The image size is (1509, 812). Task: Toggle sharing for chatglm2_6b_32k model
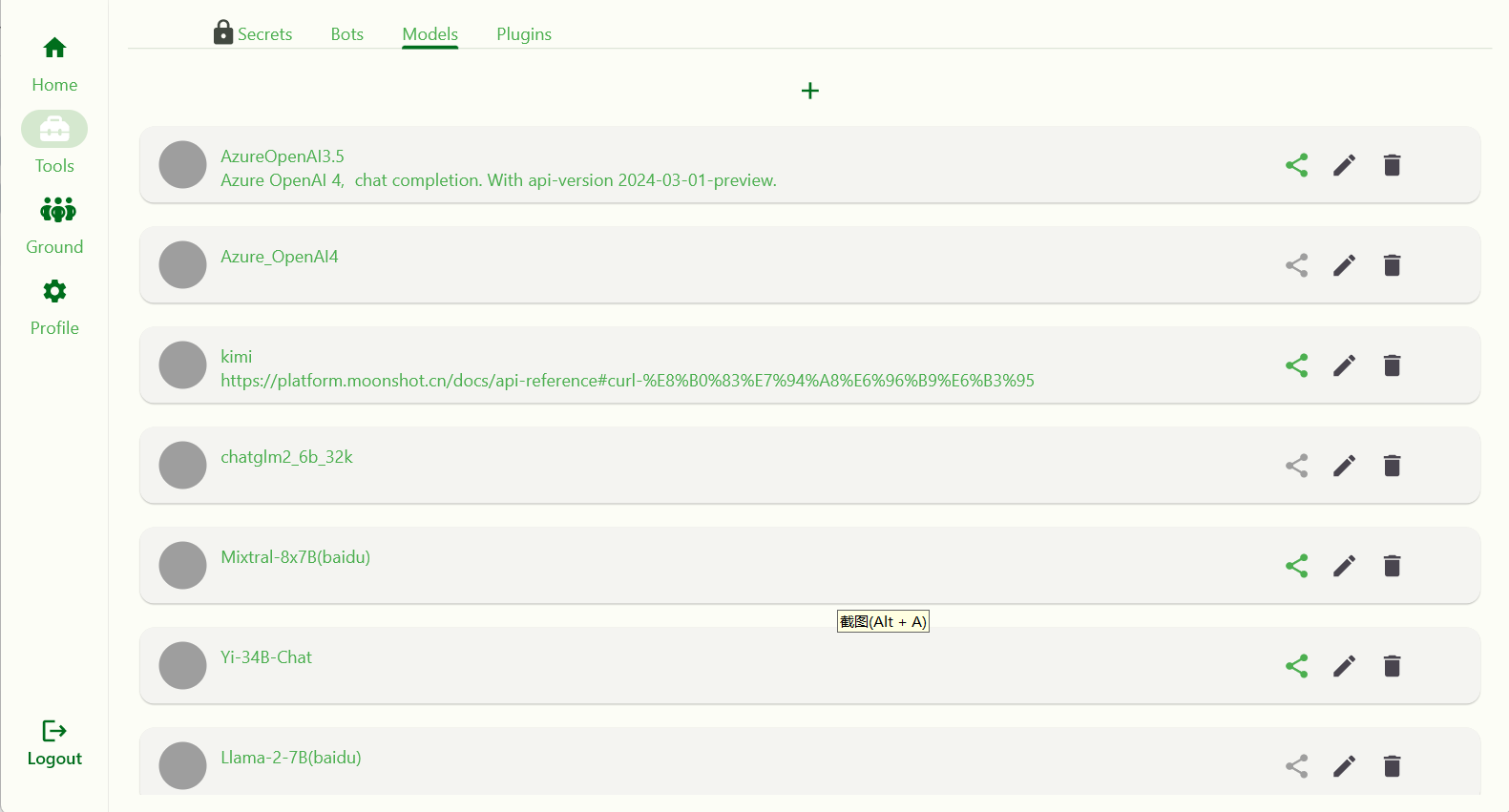(x=1296, y=466)
